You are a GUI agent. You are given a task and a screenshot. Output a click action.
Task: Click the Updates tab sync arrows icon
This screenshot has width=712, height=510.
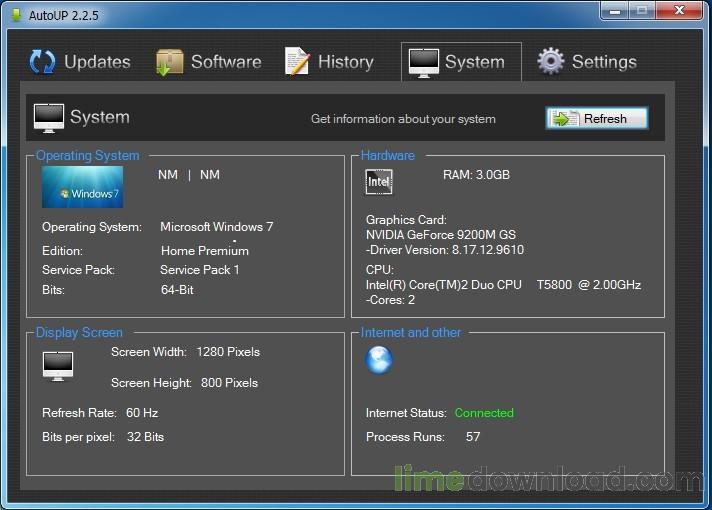point(42,62)
